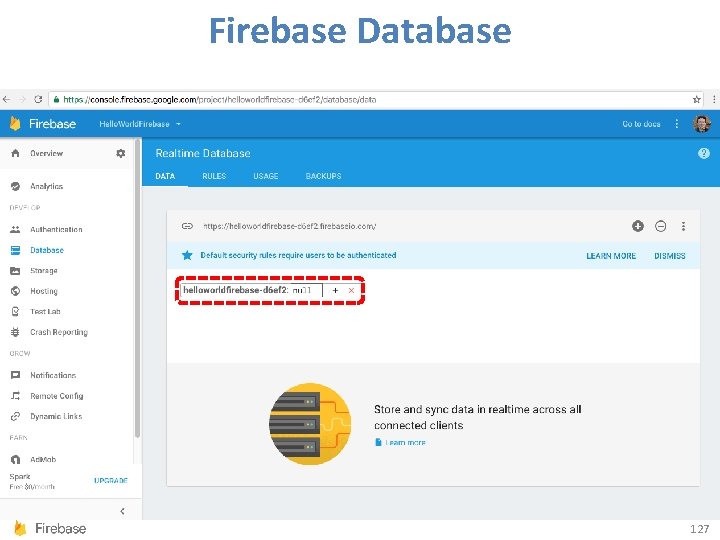Click the sidebar scrollbar
The height and width of the screenshot is (540, 720).
coord(137,289)
